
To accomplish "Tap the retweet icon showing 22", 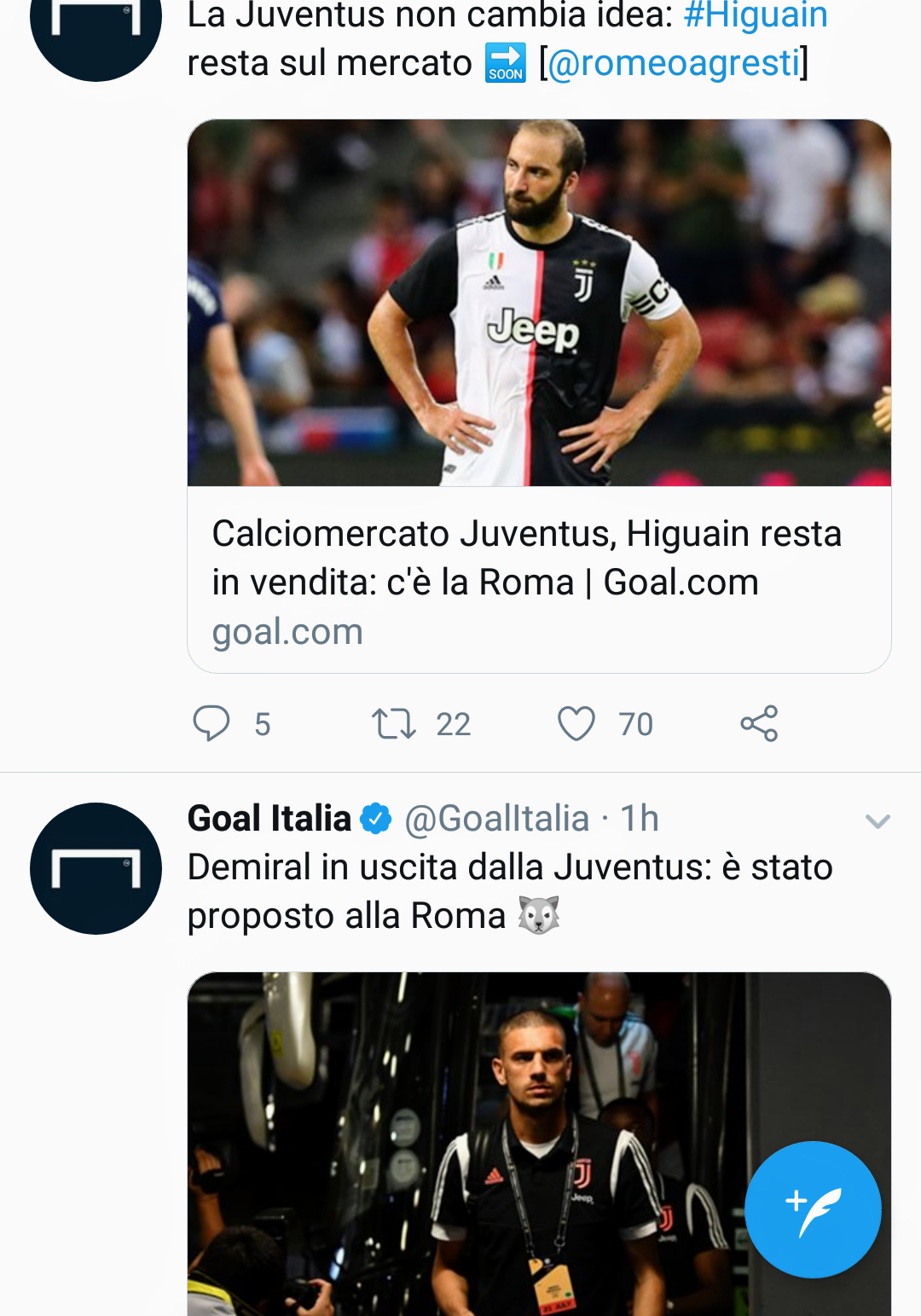I will click(397, 724).
